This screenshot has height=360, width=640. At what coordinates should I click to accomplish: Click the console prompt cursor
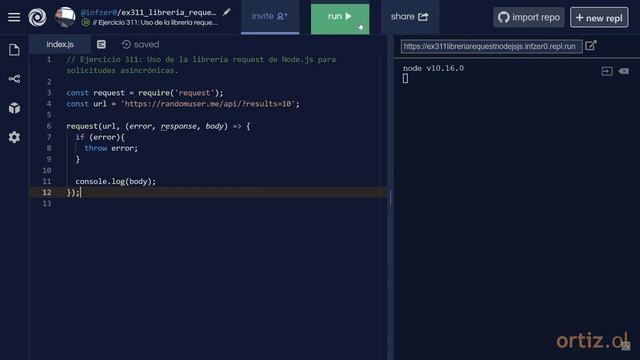(405, 78)
